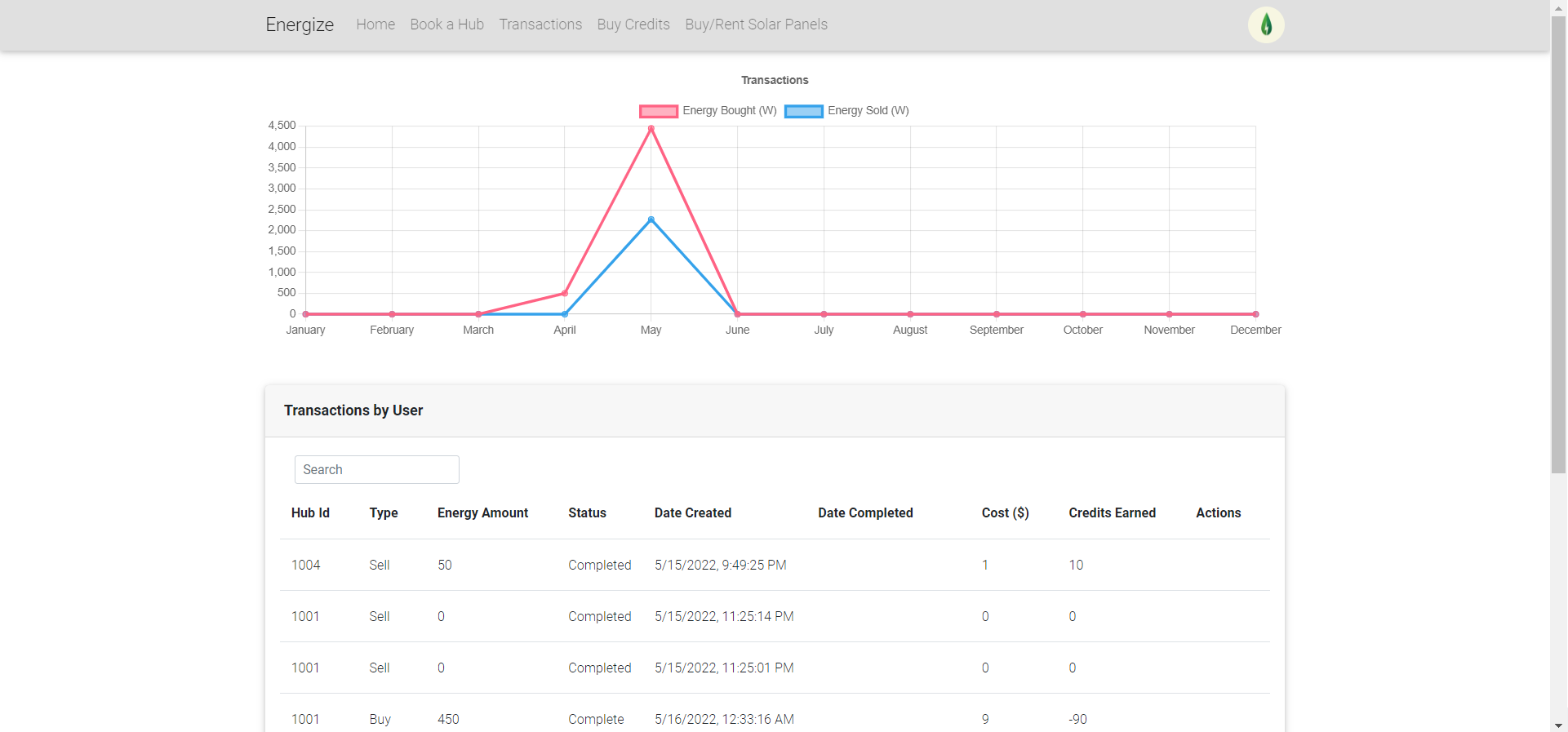Click date 5/16/2022, 12:33:16 AM
This screenshot has height=732, width=1568.
[x=724, y=719]
